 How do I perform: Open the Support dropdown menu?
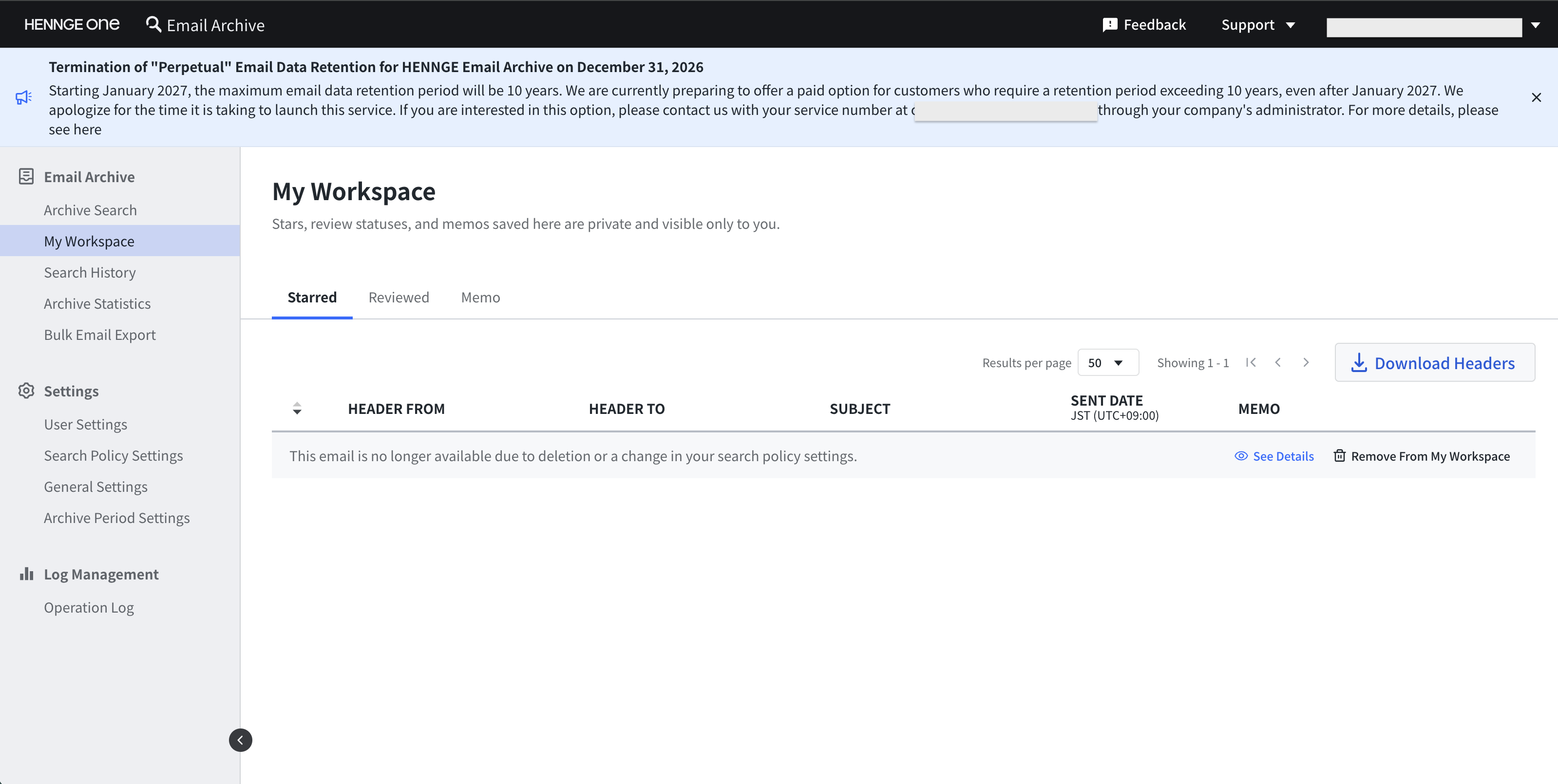1258,25
